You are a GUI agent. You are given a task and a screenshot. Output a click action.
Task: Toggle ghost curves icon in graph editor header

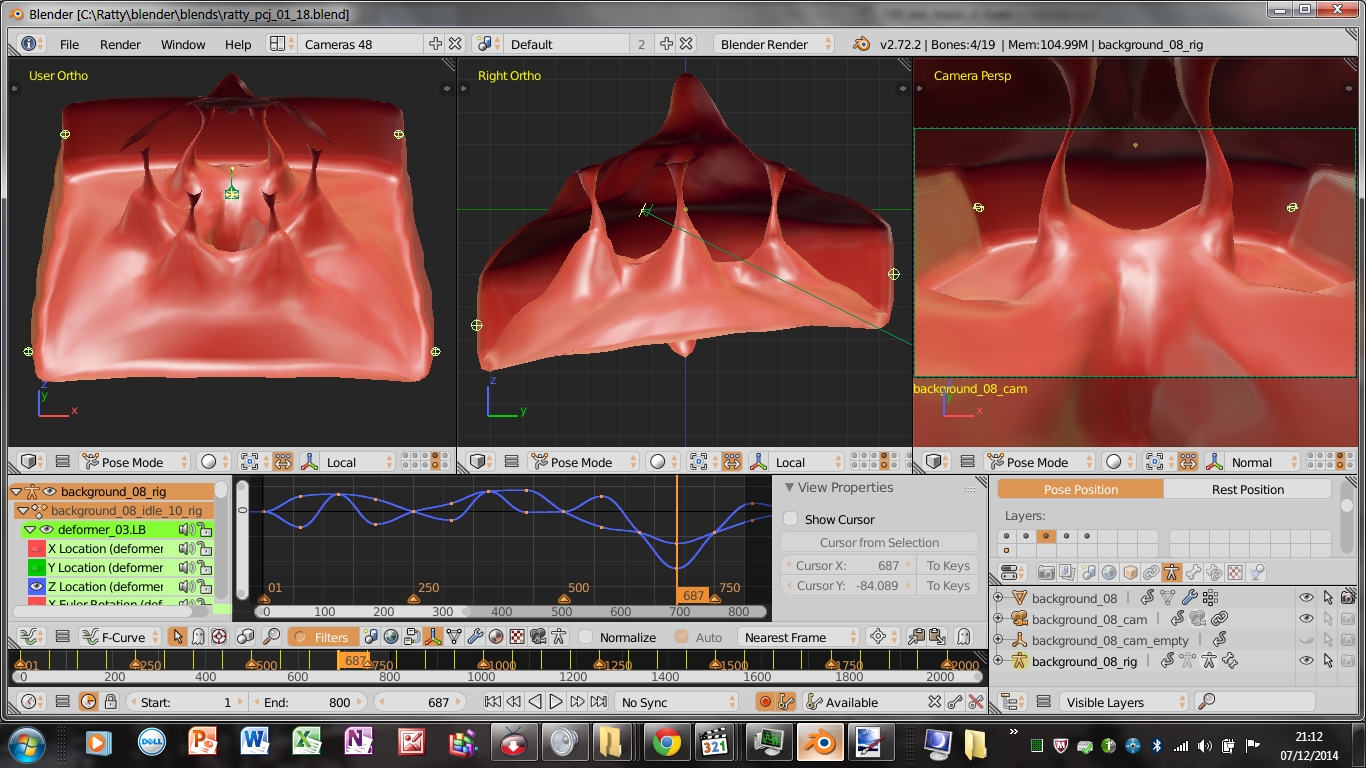coord(963,637)
